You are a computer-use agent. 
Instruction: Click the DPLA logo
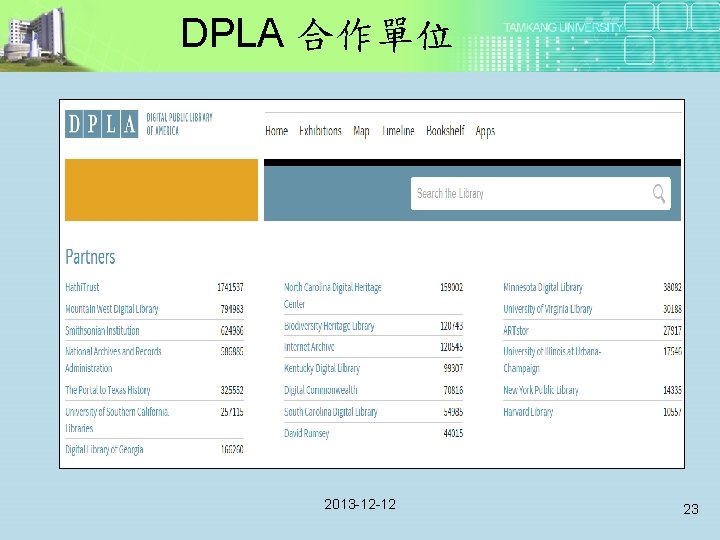pos(101,124)
